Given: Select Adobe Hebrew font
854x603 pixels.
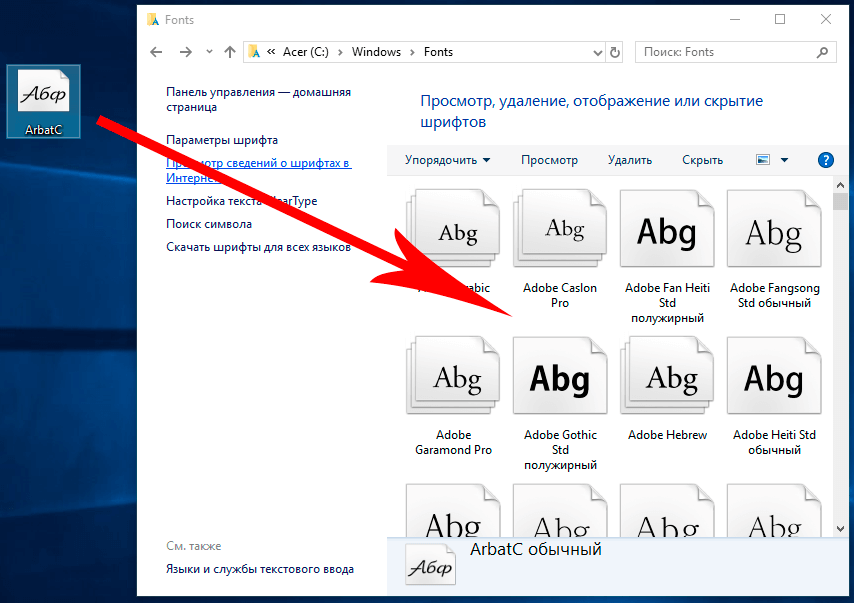Looking at the screenshot, I should point(667,389).
